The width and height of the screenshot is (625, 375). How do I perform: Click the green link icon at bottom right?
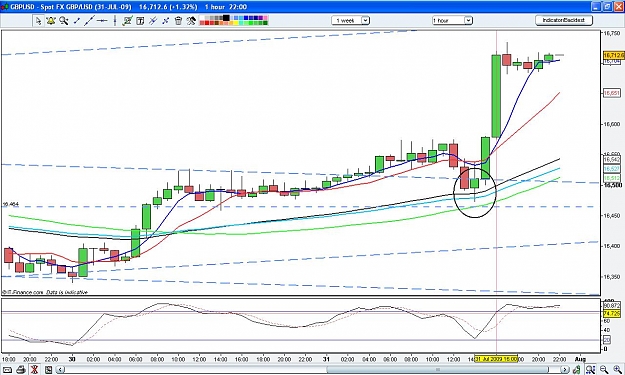coord(577,369)
